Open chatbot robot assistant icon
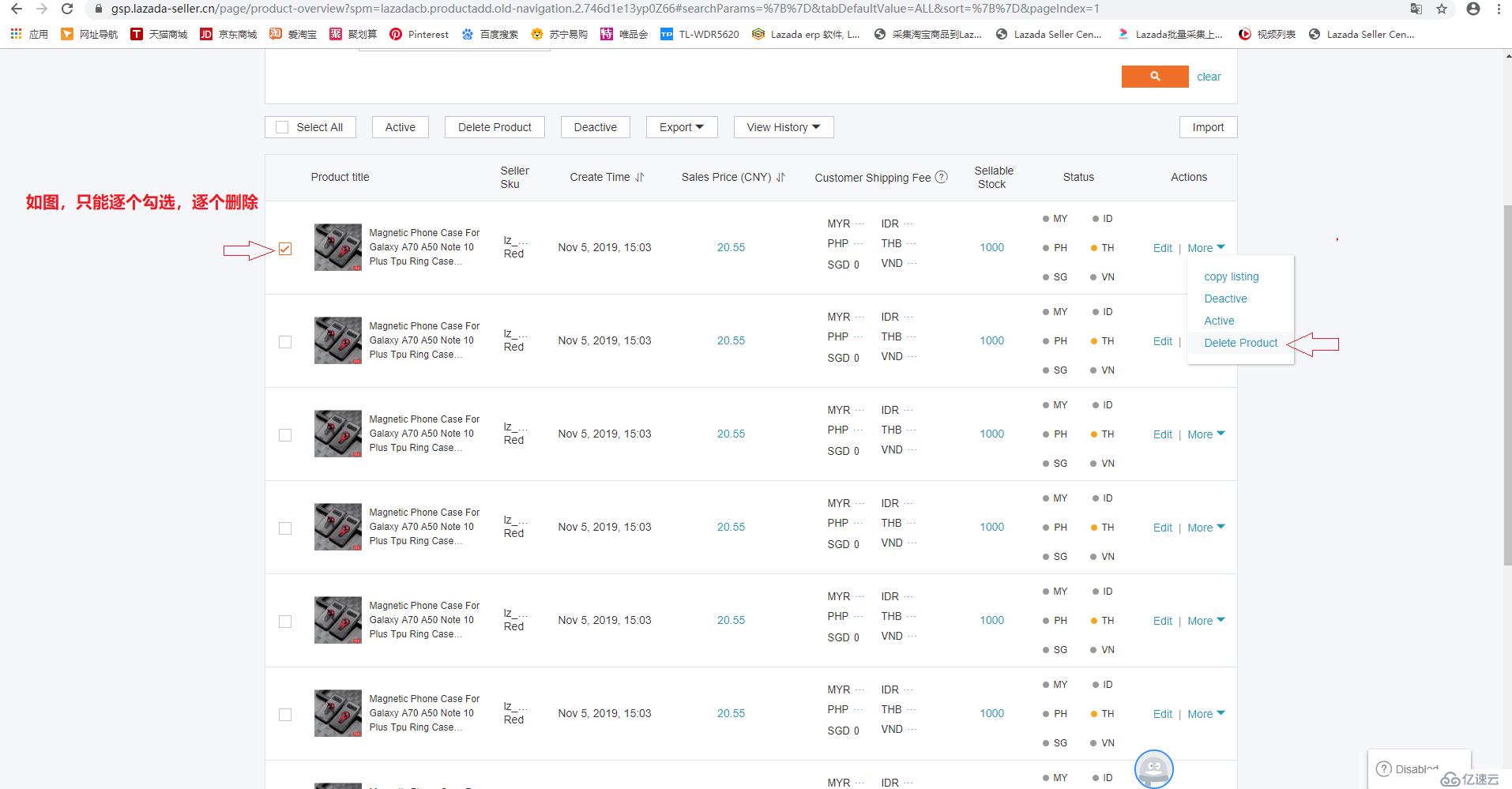The image size is (1512, 789). point(1154,768)
